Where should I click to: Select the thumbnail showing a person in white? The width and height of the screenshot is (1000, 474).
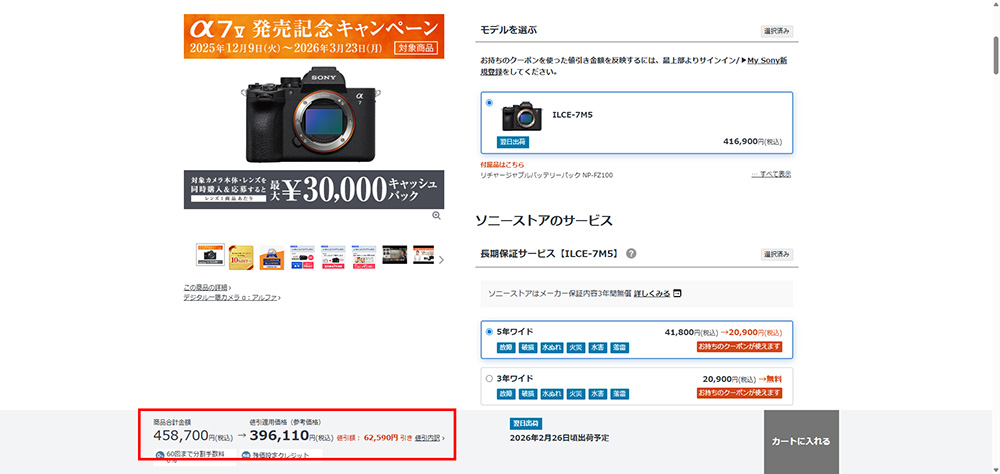tap(425, 253)
